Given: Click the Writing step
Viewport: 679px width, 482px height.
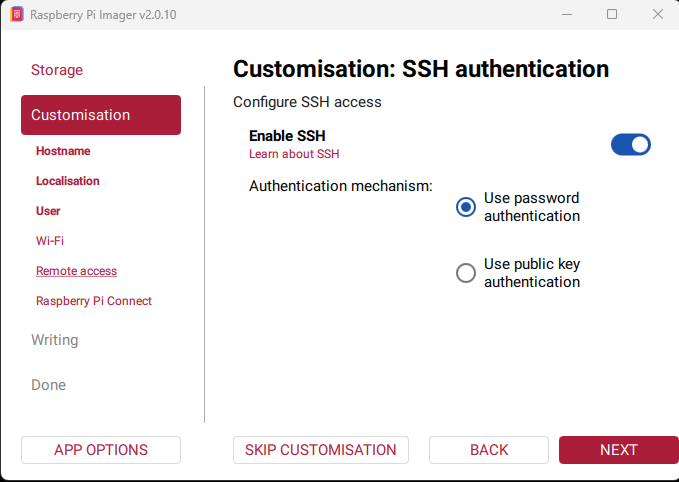Looking at the screenshot, I should [55, 340].
